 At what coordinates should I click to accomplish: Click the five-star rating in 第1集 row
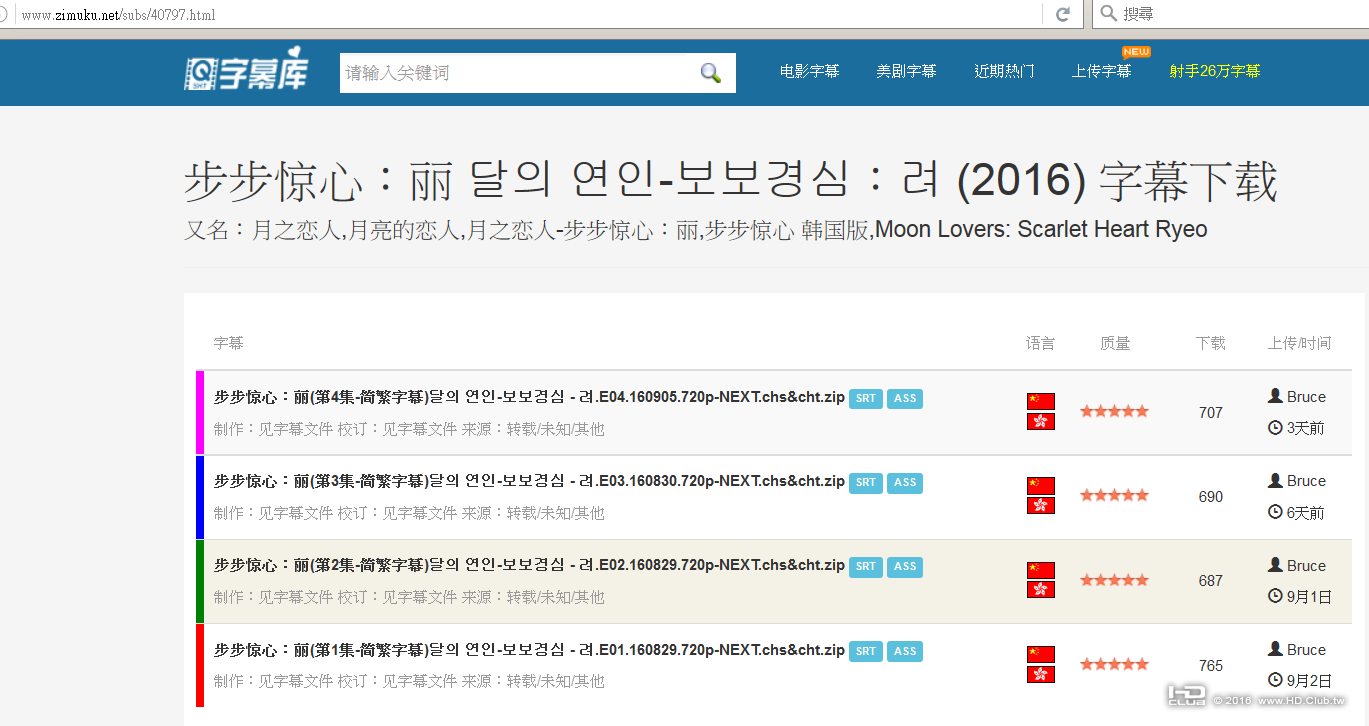[1114, 664]
